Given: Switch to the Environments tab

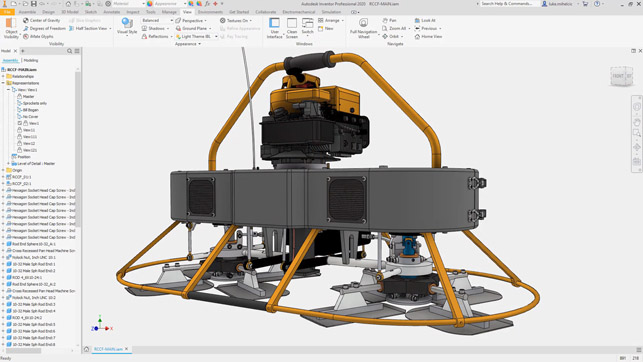Looking at the screenshot, I should [x=210, y=12].
